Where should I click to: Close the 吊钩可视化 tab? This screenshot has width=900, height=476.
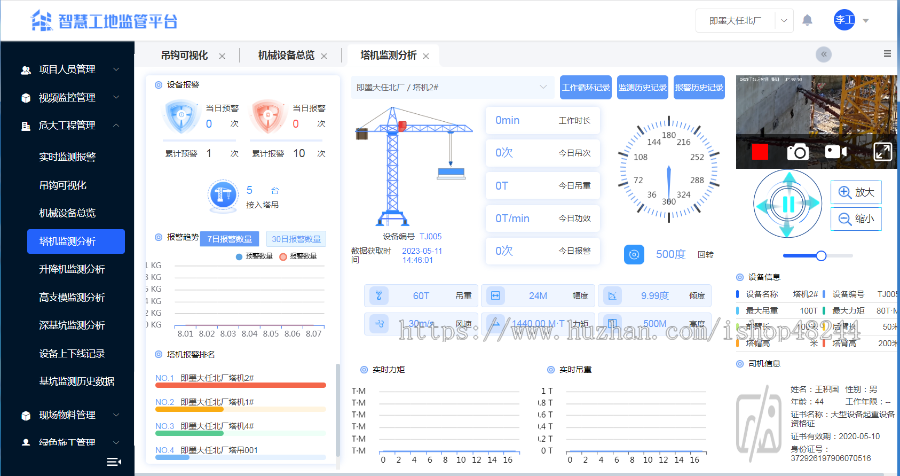tap(222, 56)
